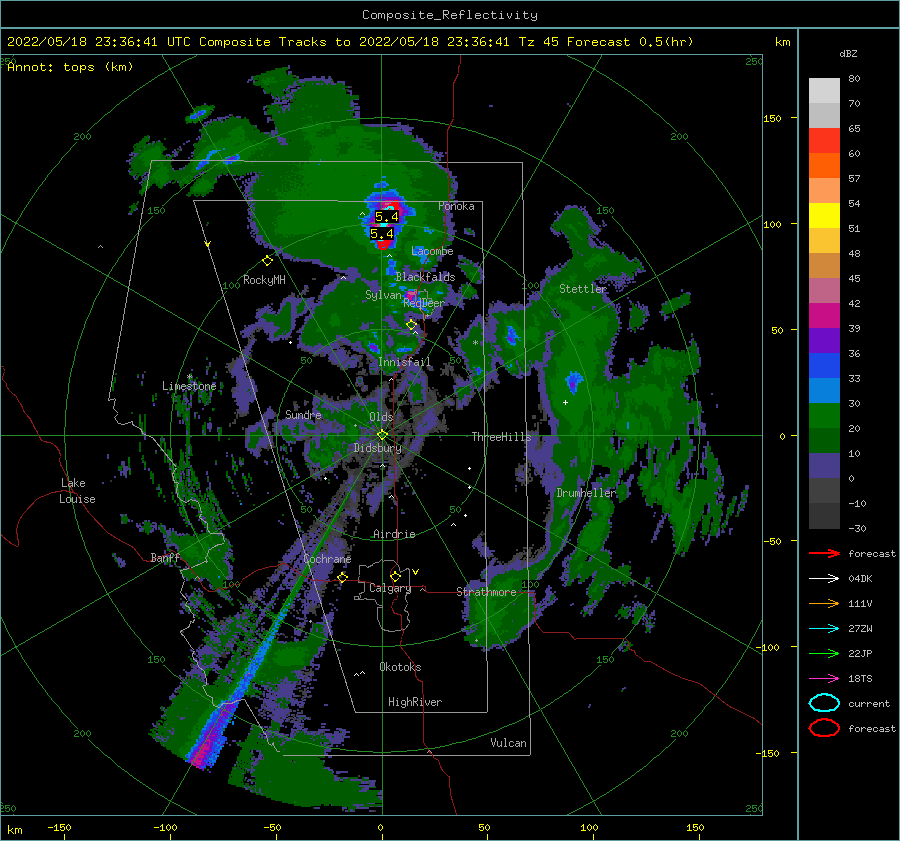Click the Limestone label
The height and width of the screenshot is (841, 900).
point(189,386)
